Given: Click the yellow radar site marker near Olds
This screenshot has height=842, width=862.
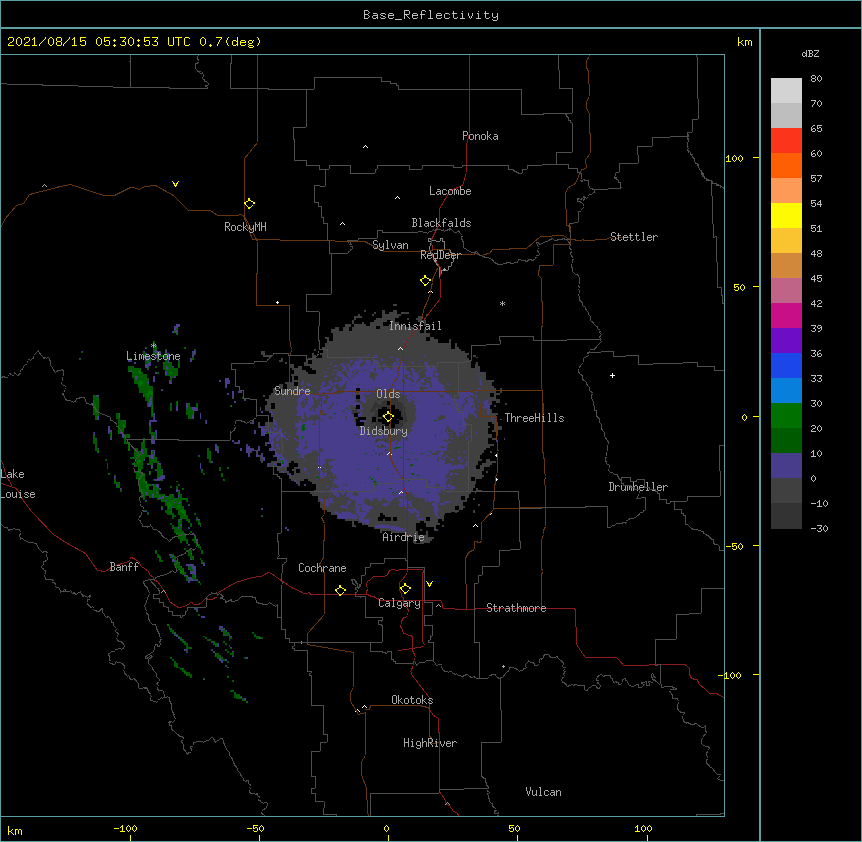Looking at the screenshot, I should 388,417.
